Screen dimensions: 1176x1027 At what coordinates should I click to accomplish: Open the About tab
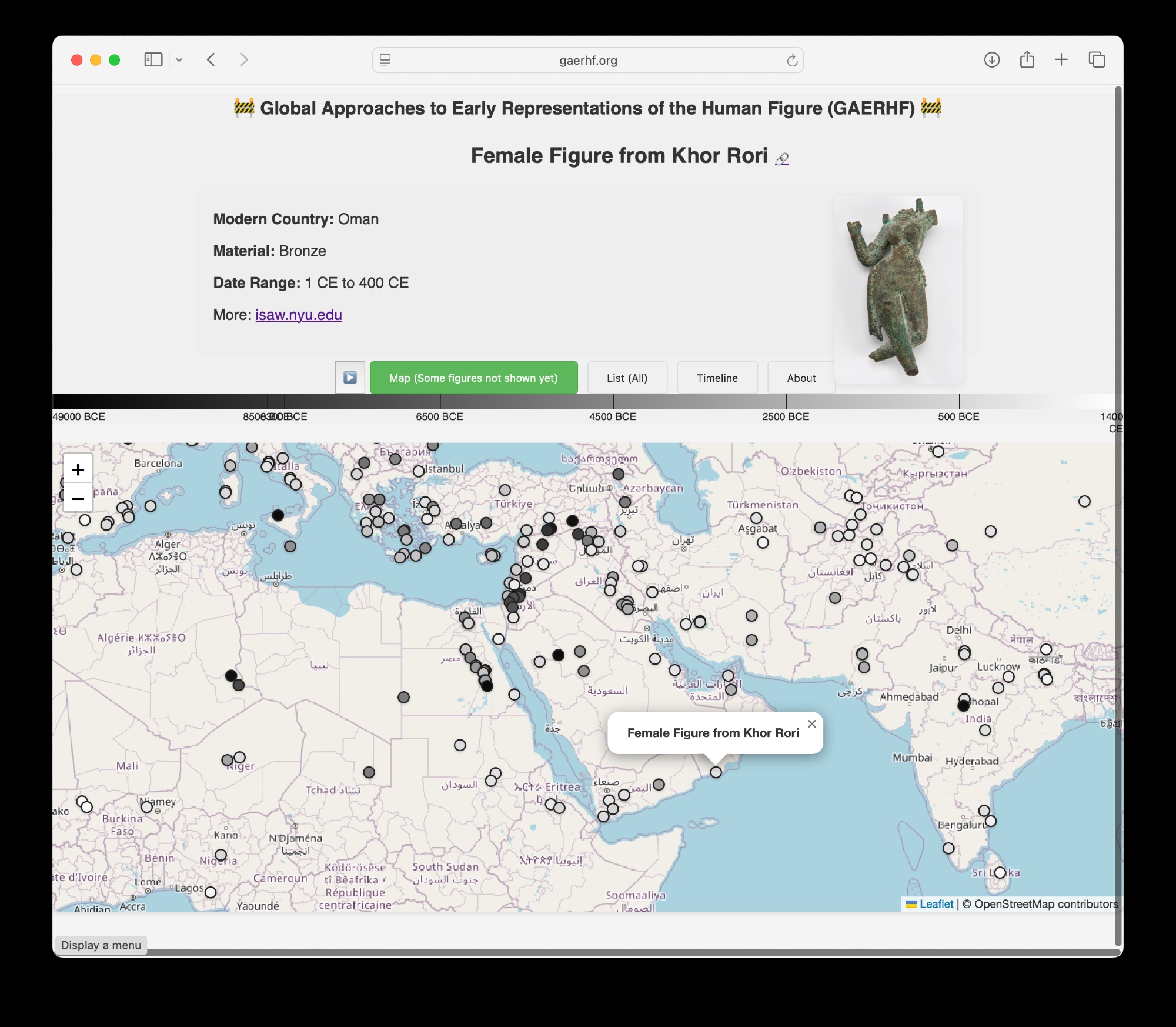(801, 378)
